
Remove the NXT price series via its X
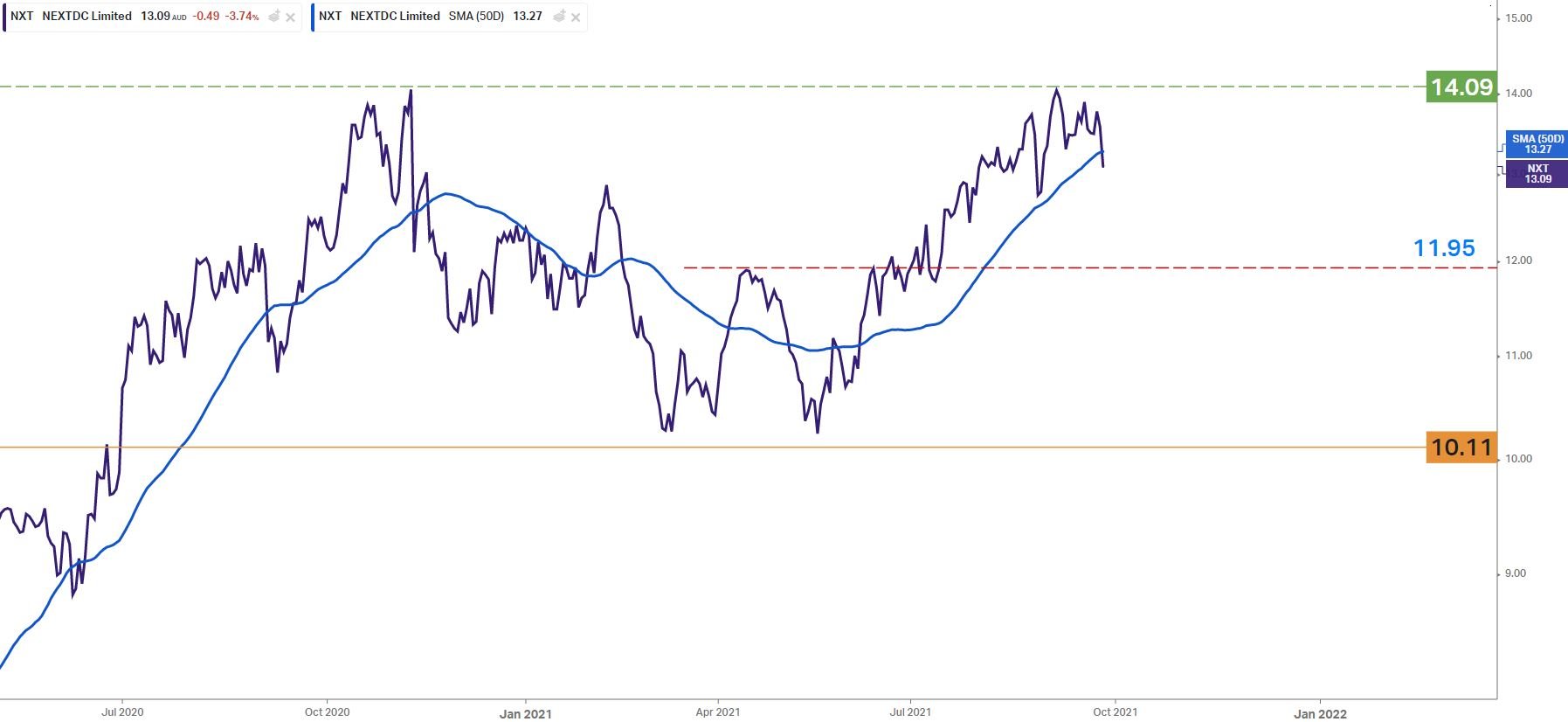pyautogui.click(x=290, y=17)
